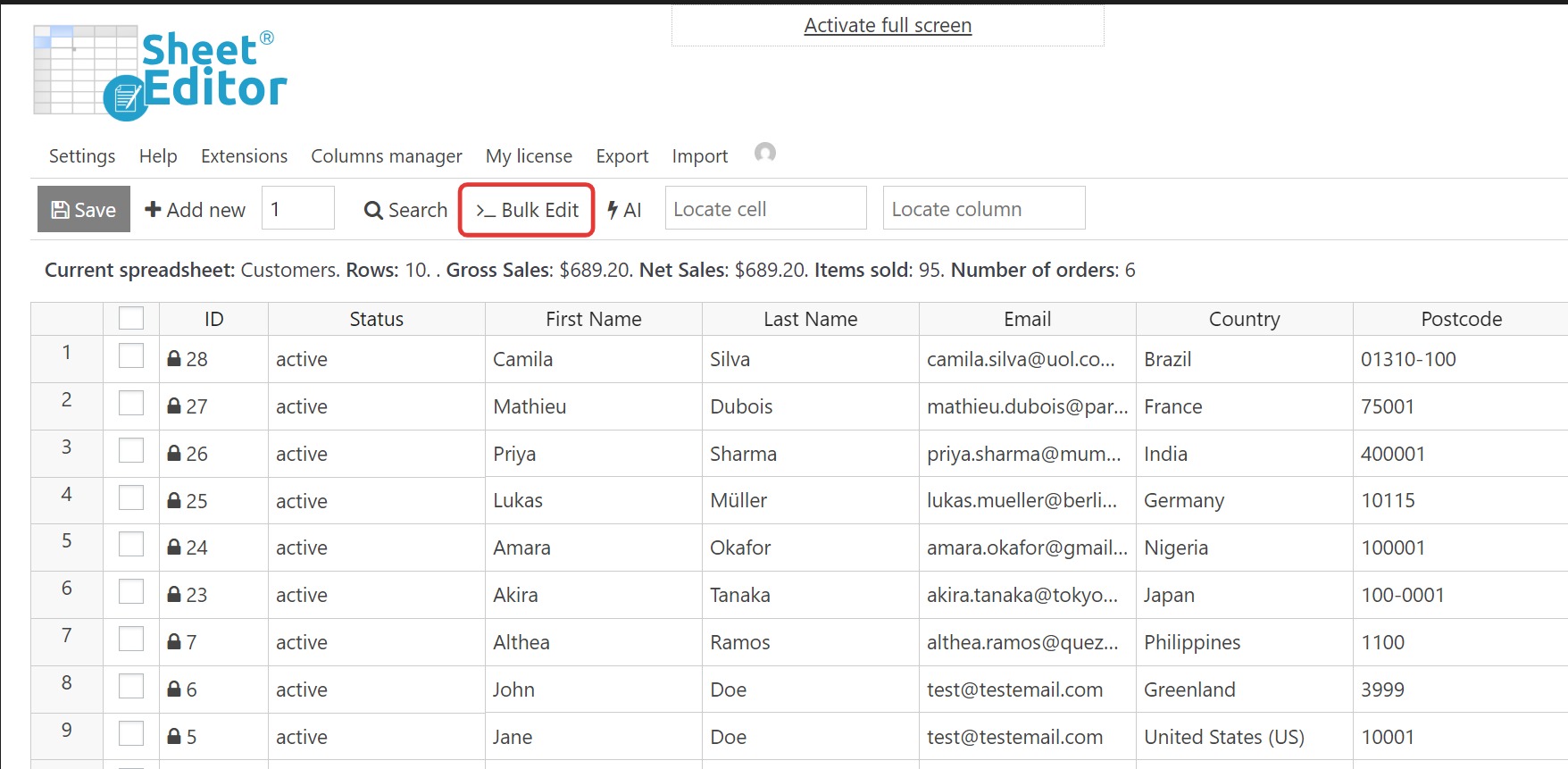
Task: Open the Import menu
Action: coord(700,156)
